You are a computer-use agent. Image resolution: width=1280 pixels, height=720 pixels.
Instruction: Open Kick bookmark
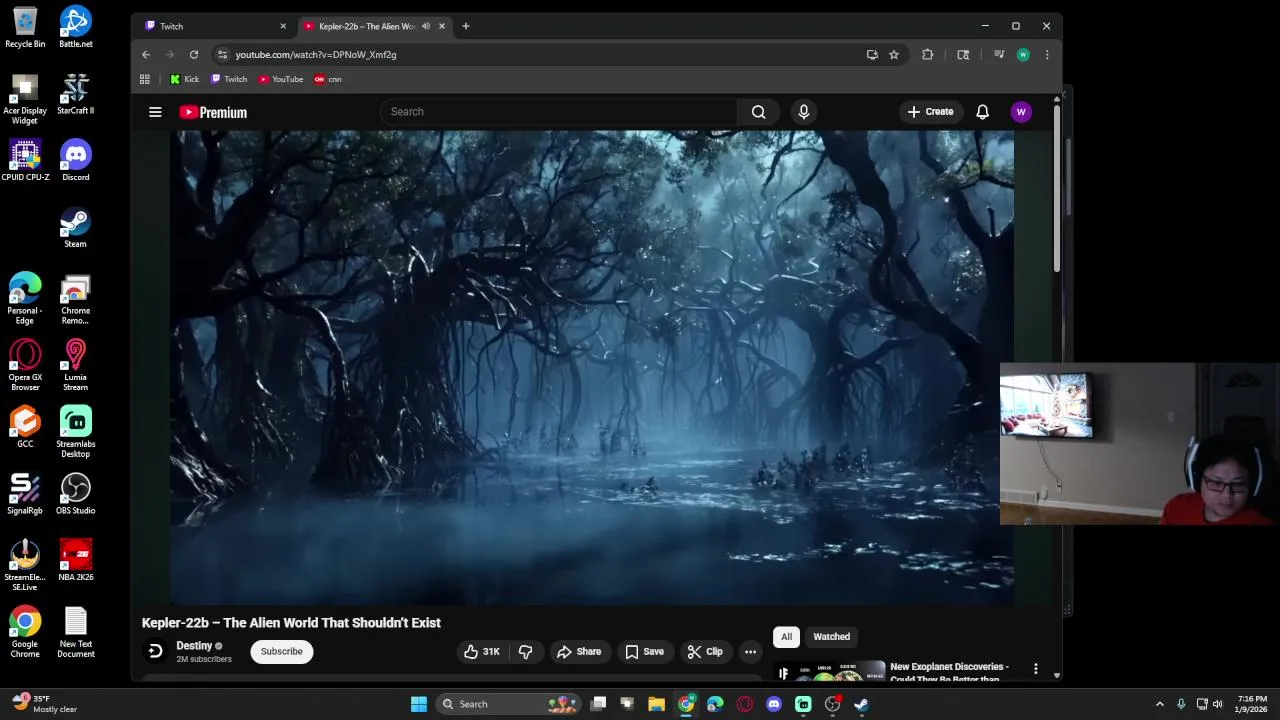tap(184, 79)
